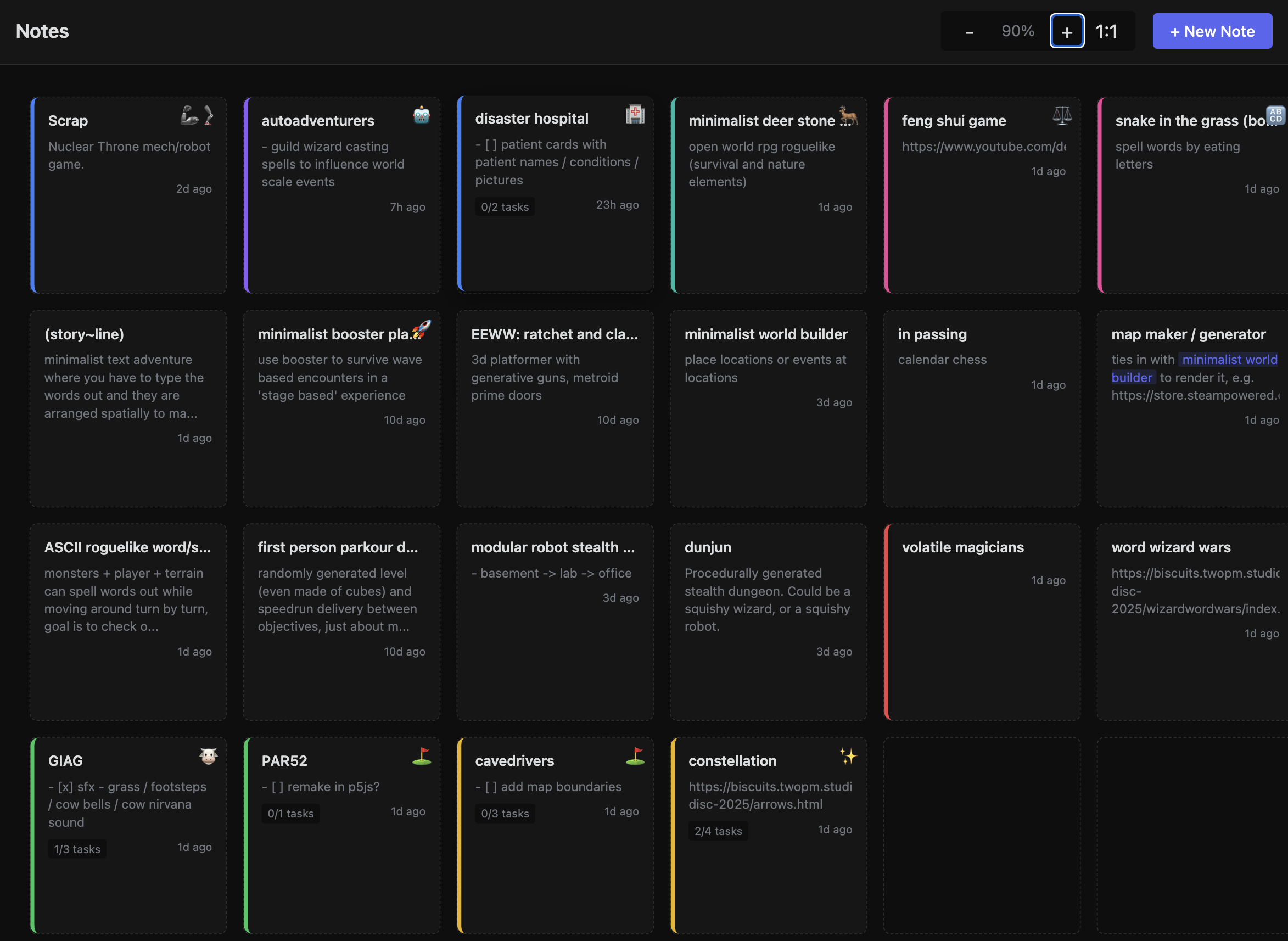Reset zoom using the 1:1 button

pyautogui.click(x=1106, y=31)
